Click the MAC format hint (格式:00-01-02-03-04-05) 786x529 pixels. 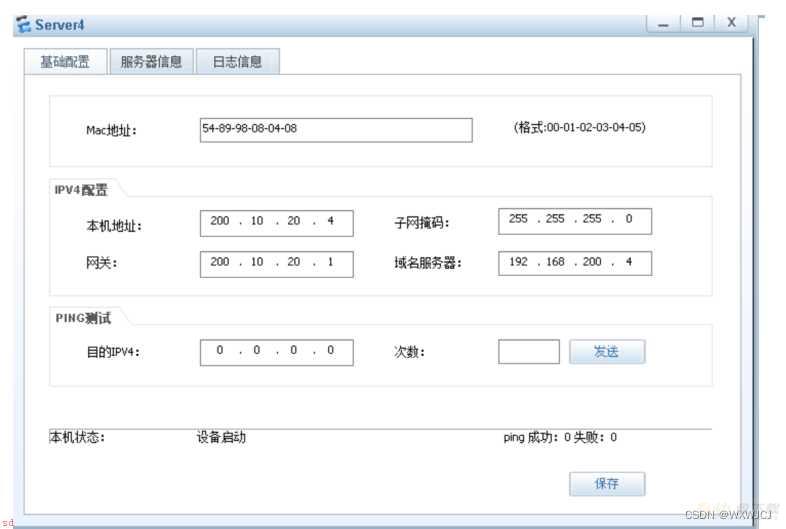579,127
